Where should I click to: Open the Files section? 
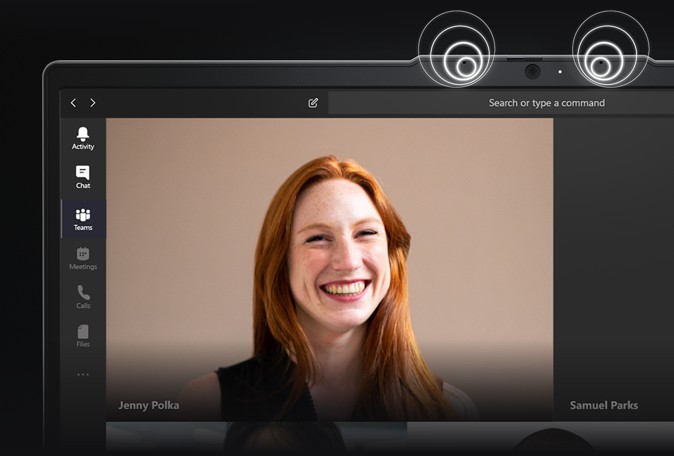83,336
